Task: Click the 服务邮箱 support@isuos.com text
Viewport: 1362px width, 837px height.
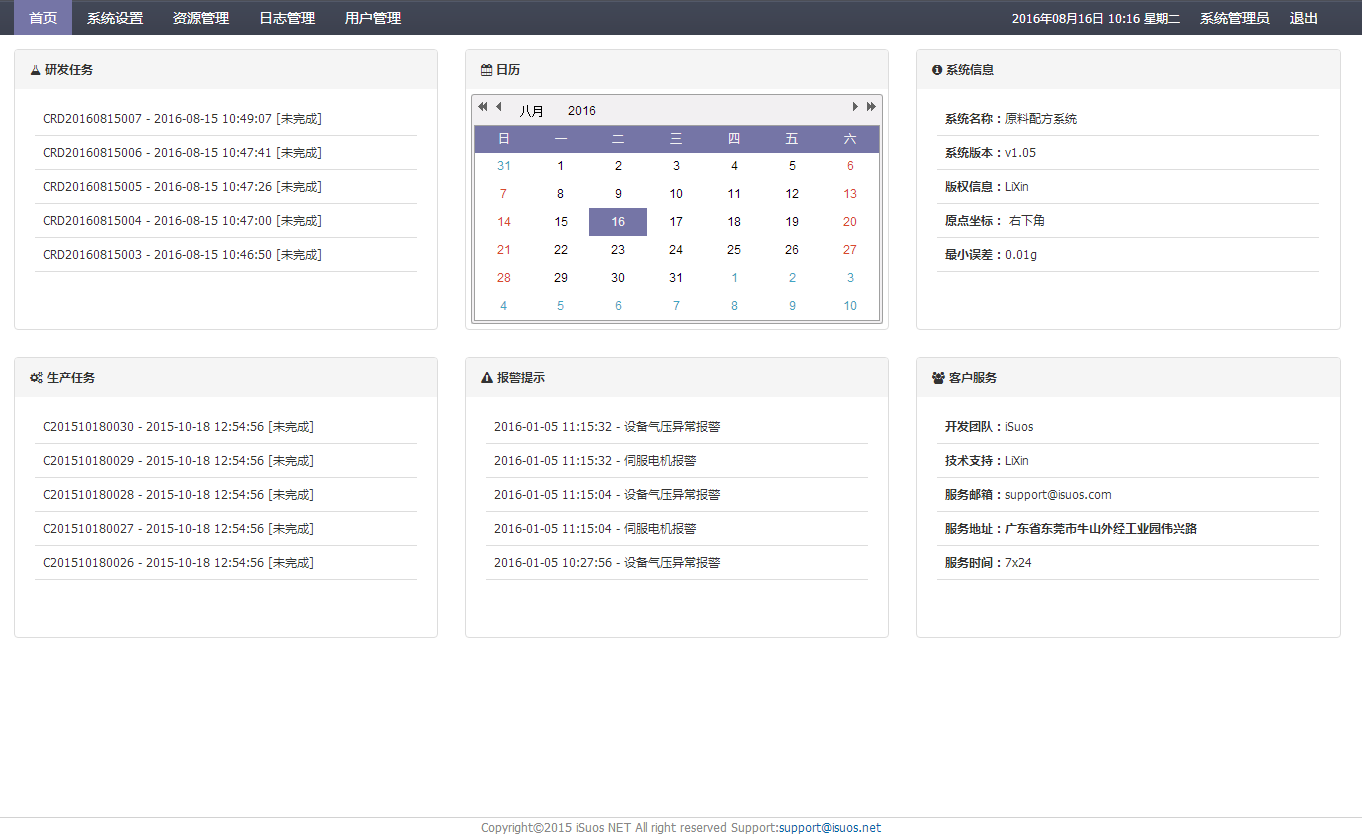Action: tap(1058, 495)
